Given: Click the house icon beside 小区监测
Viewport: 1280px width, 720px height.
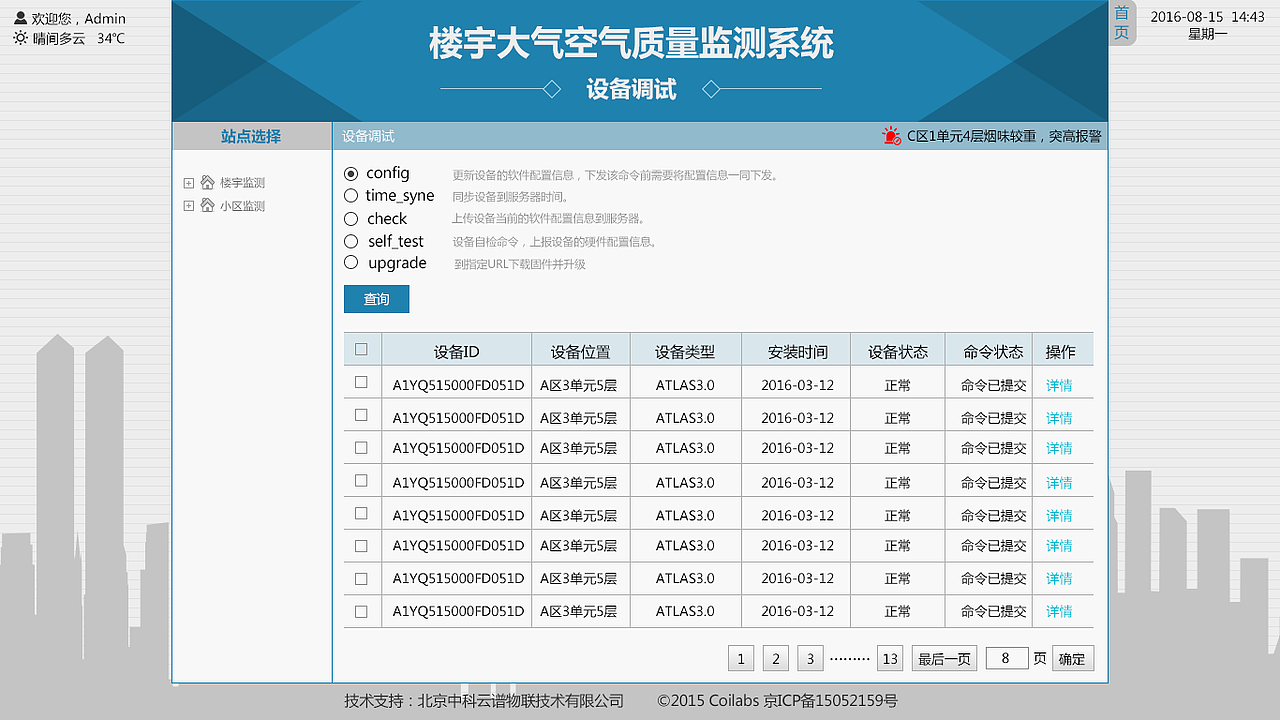Looking at the screenshot, I should click(x=207, y=206).
